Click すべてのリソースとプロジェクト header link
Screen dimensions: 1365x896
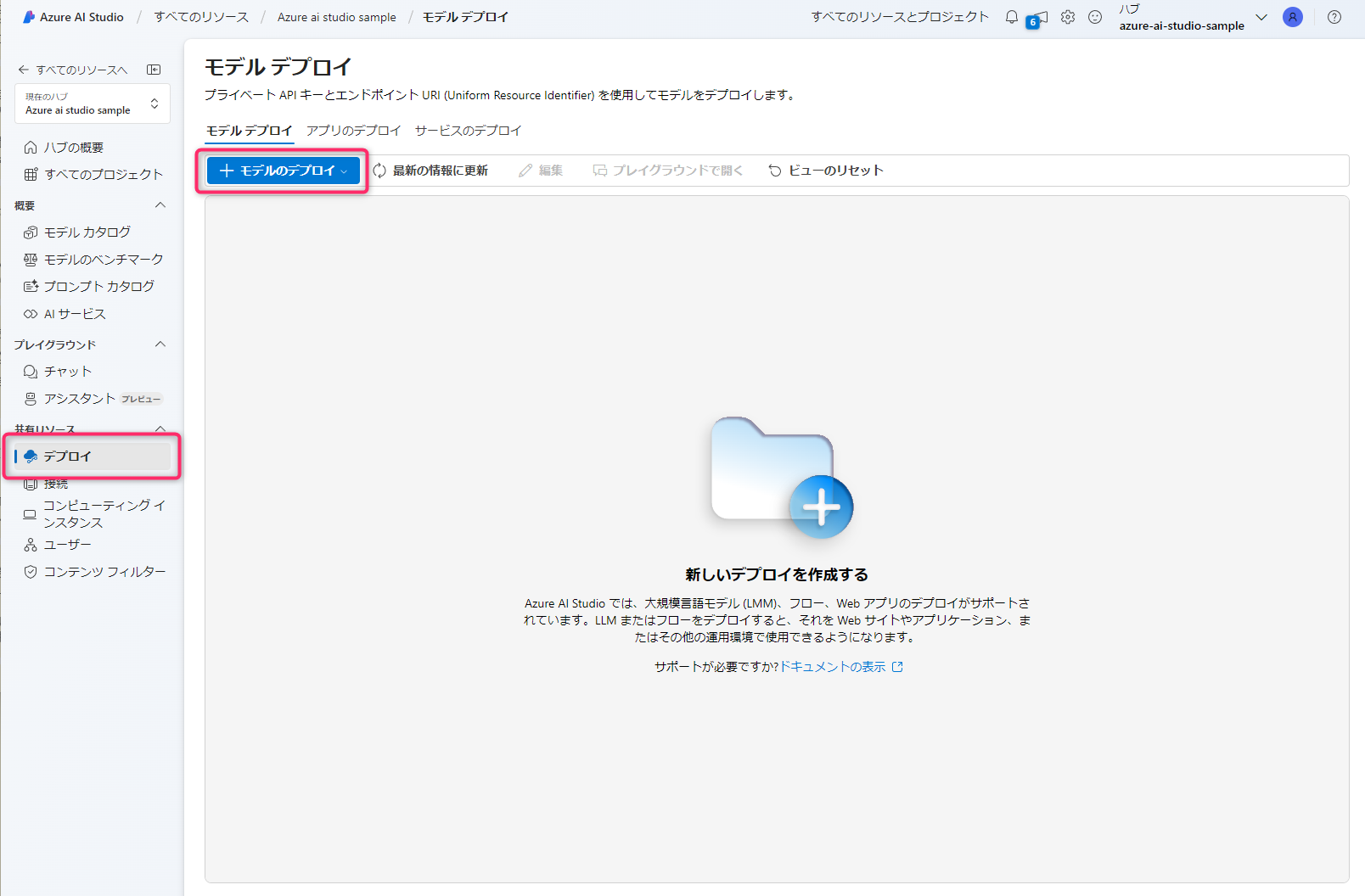click(x=900, y=17)
